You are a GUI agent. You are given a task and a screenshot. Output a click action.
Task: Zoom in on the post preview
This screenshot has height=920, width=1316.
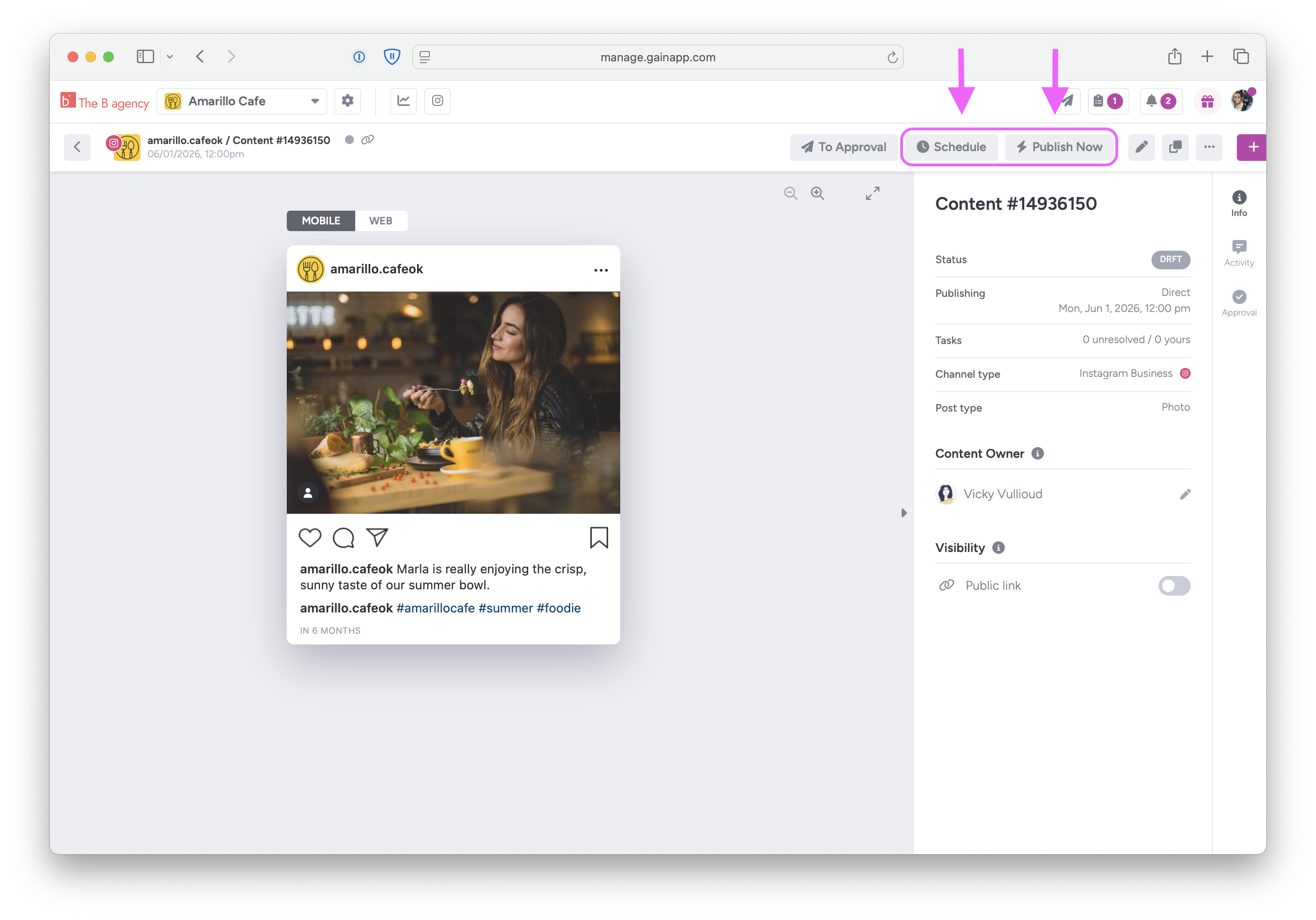tap(817, 194)
